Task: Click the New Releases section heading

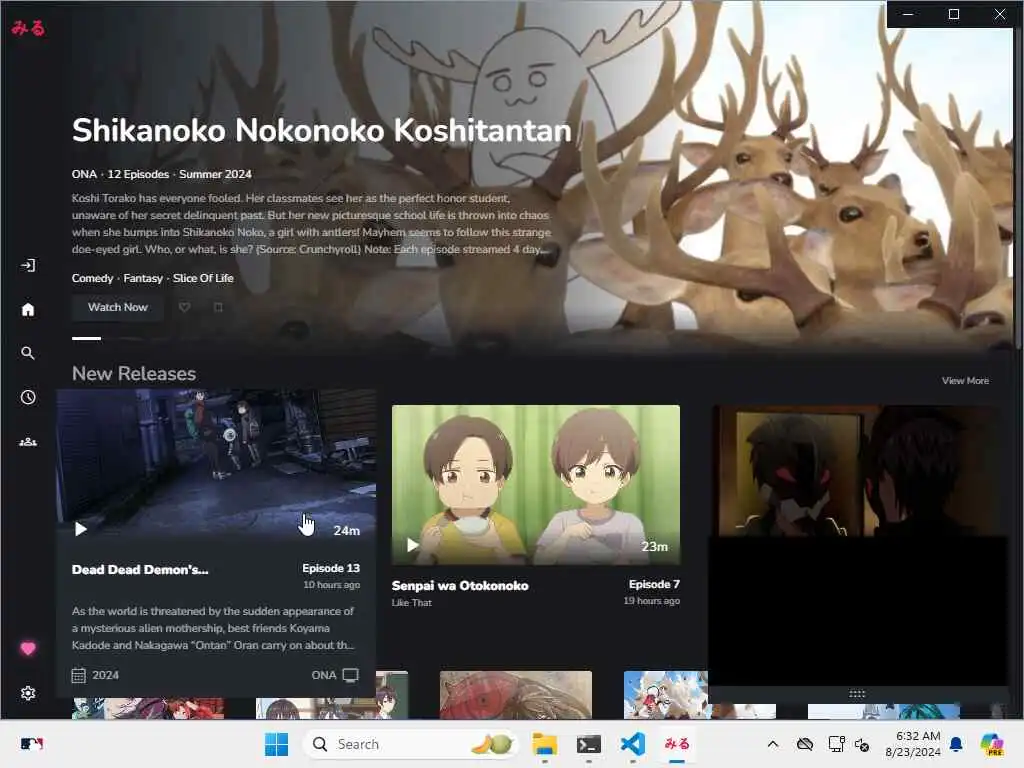Action: [134, 374]
